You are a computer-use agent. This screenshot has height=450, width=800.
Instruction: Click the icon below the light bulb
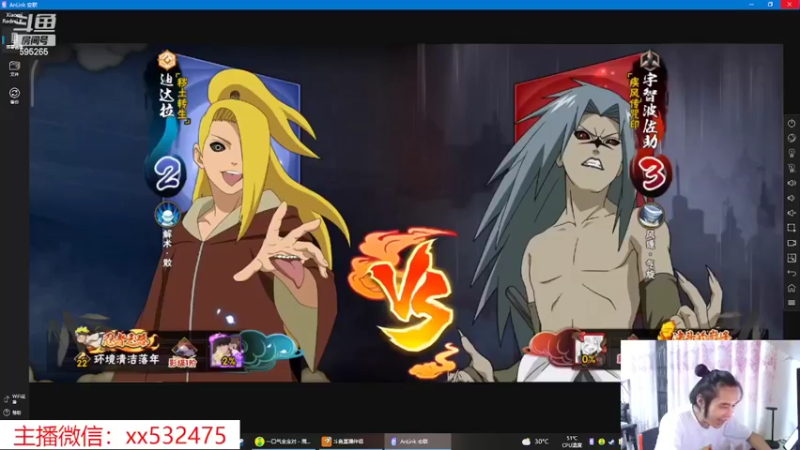[791, 168]
